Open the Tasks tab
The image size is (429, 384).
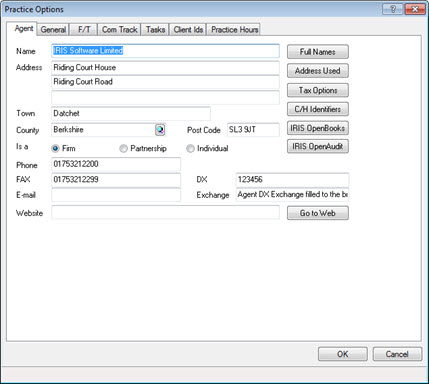[155, 30]
